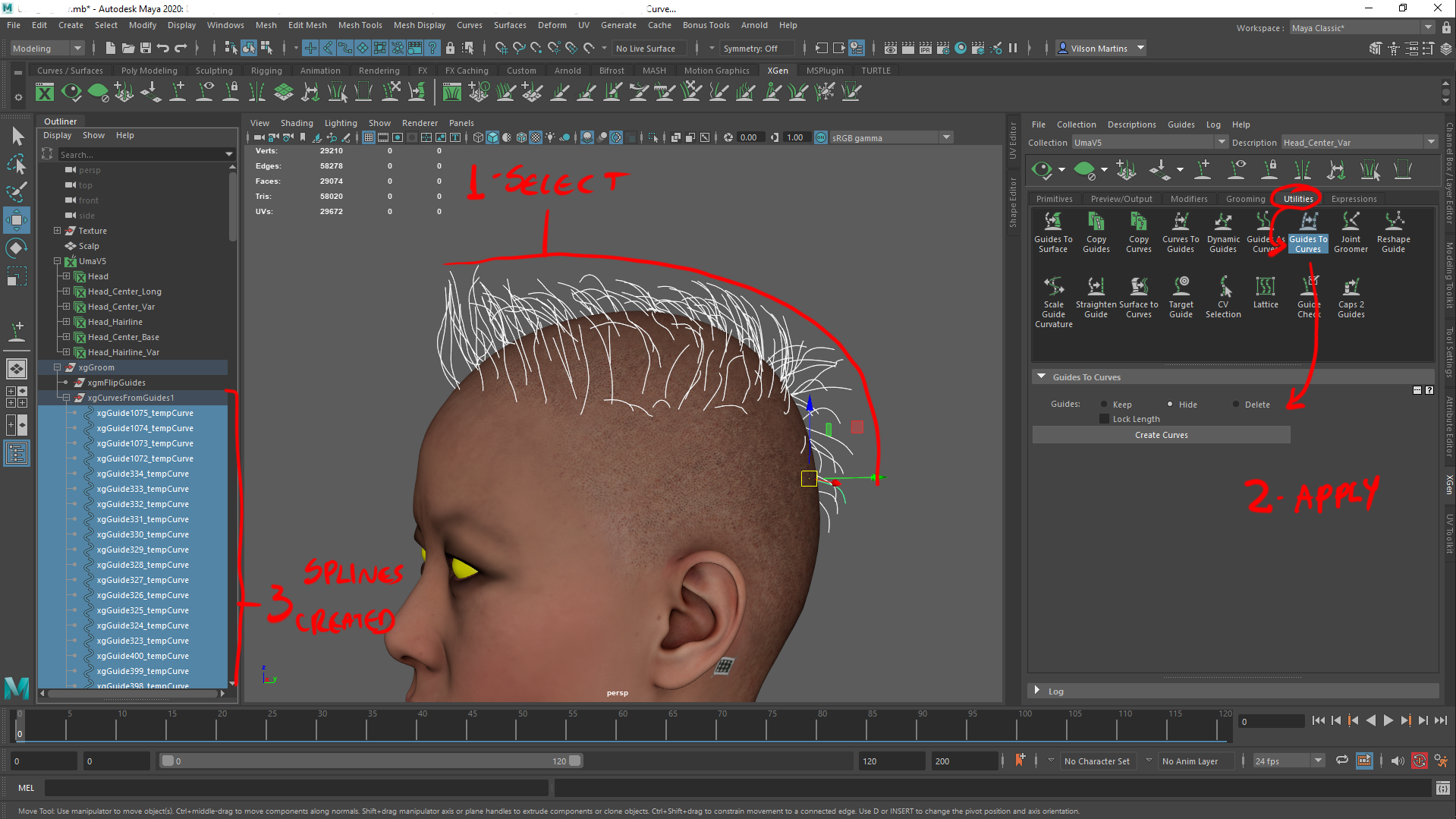The width and height of the screenshot is (1456, 819).
Task: Open the Modeling menu set dropdown
Action: [x=46, y=49]
